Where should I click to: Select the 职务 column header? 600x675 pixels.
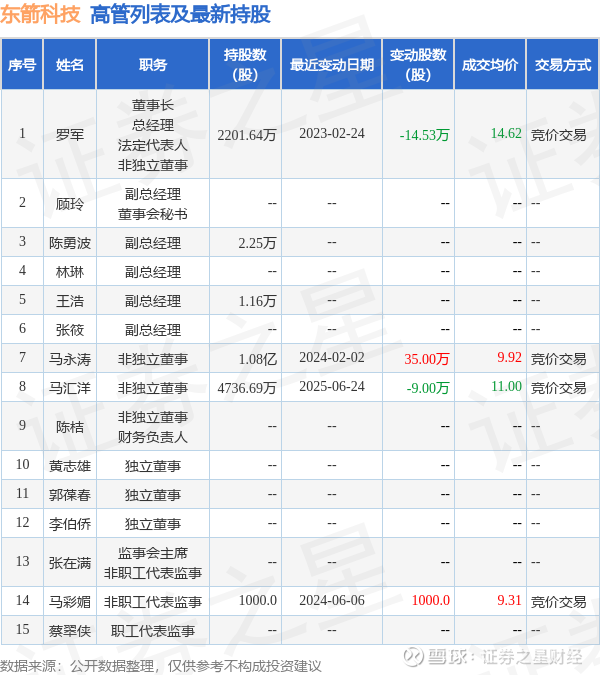click(x=153, y=65)
